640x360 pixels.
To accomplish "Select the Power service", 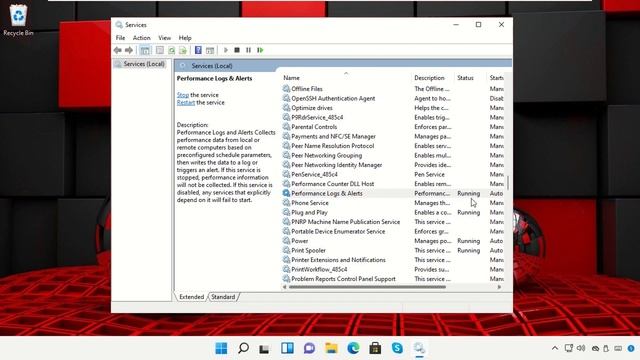I will pyautogui.click(x=300, y=241).
